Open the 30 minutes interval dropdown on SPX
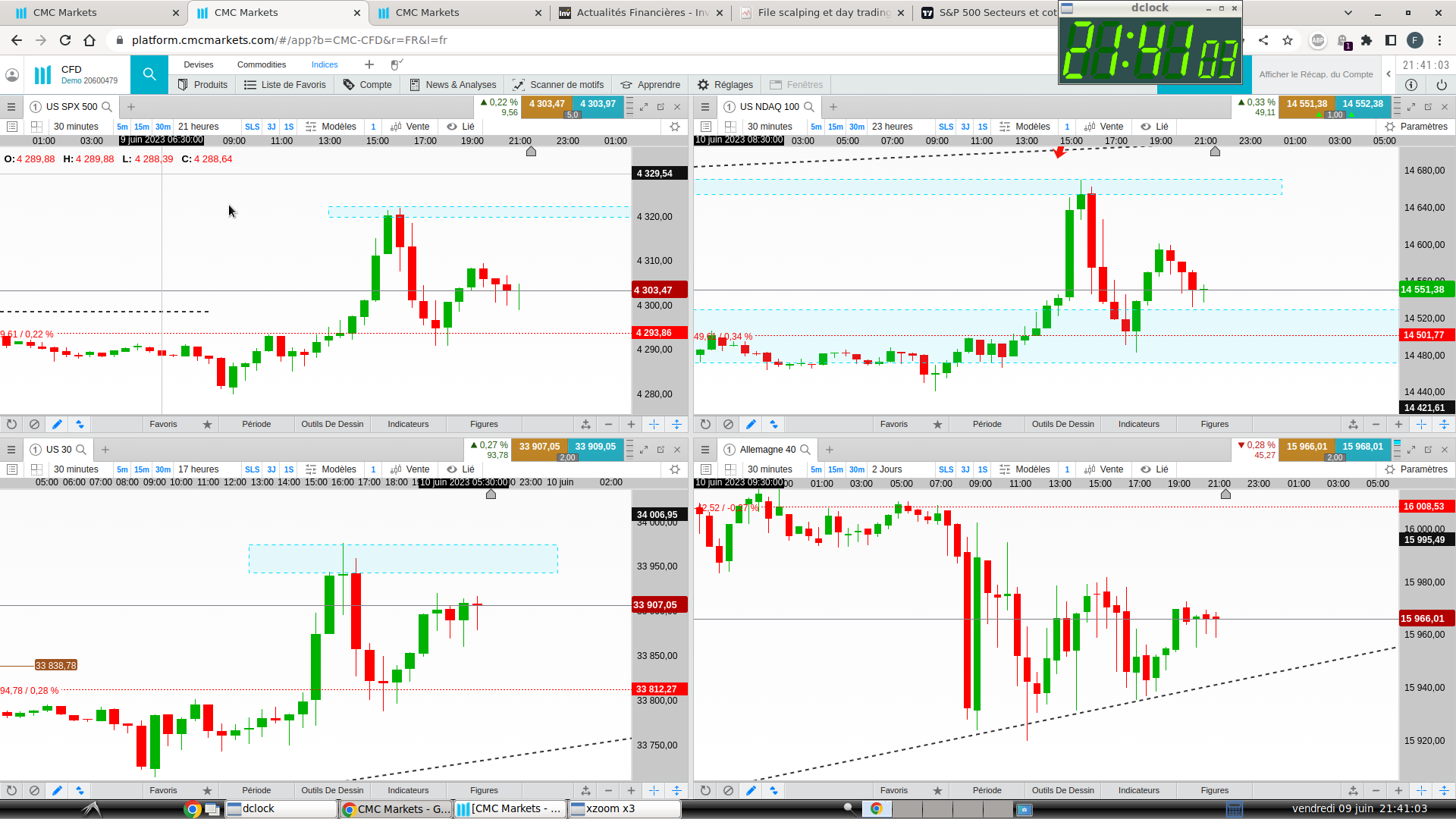Viewport: 1456px width, 819px height. point(76,127)
